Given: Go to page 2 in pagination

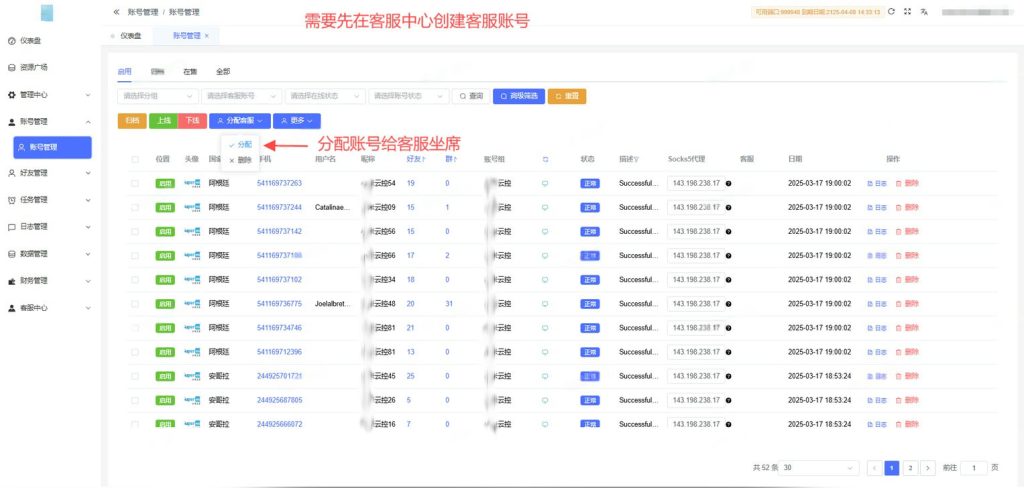Looking at the screenshot, I should [x=910, y=468].
